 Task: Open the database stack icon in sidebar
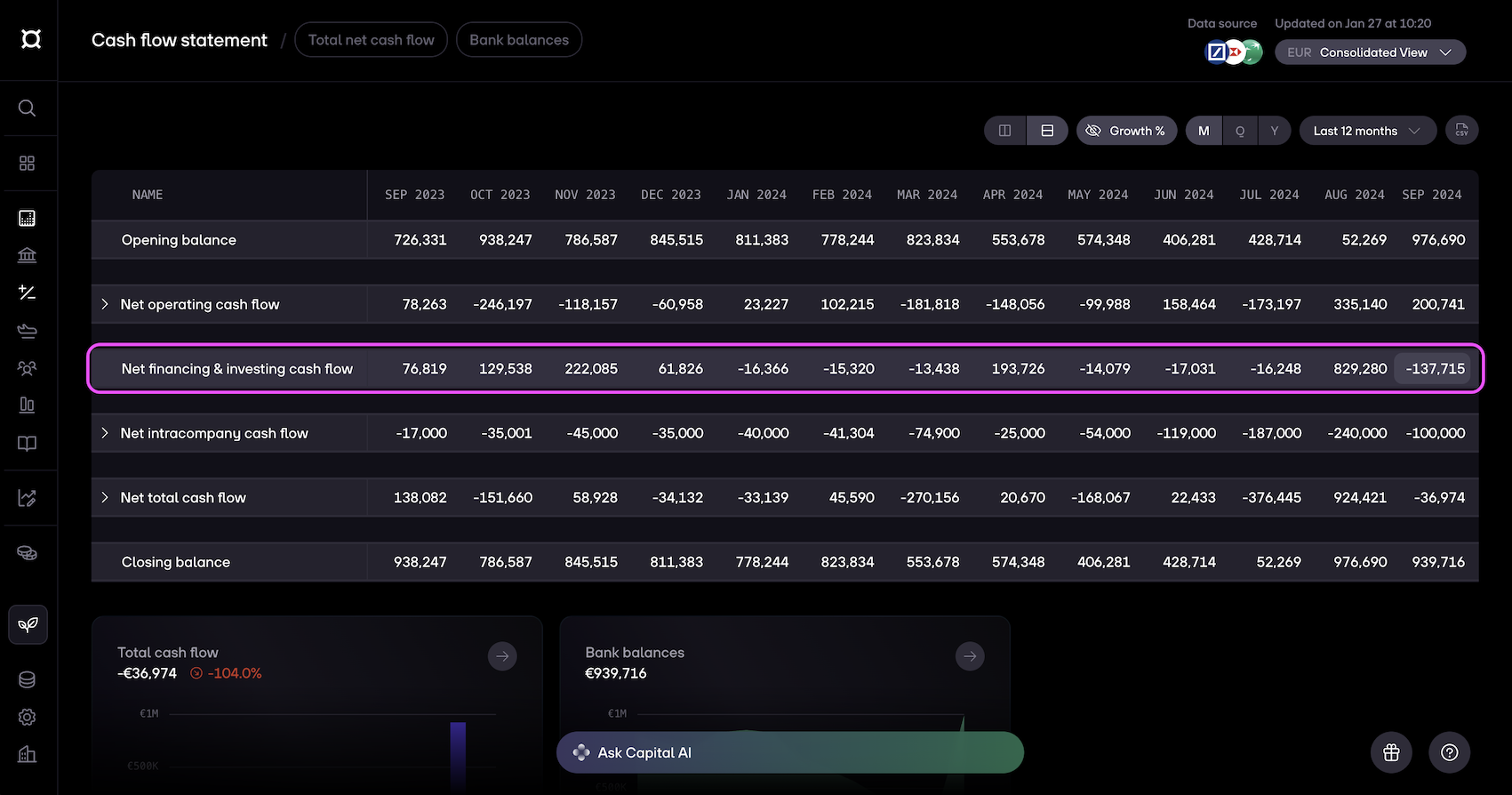(x=28, y=680)
